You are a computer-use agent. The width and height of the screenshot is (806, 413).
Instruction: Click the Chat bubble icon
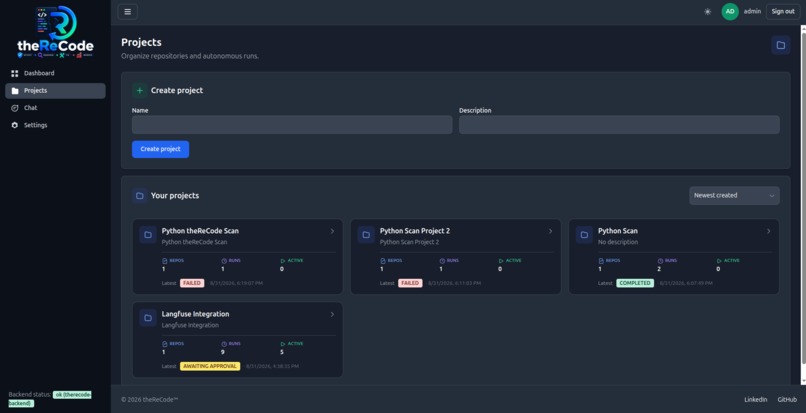point(14,108)
